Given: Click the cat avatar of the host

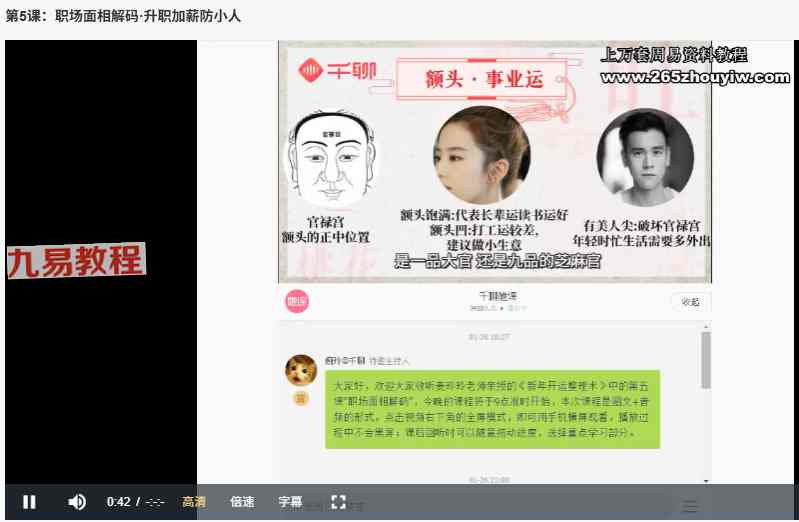Looking at the screenshot, I should pos(301,370).
